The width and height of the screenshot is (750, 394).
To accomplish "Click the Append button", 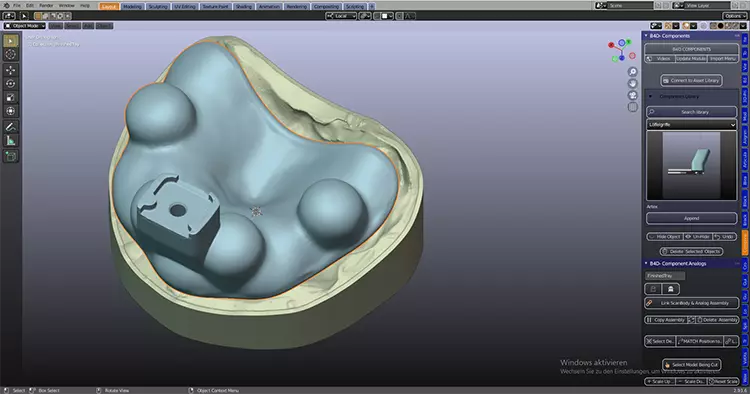I will (x=691, y=218).
